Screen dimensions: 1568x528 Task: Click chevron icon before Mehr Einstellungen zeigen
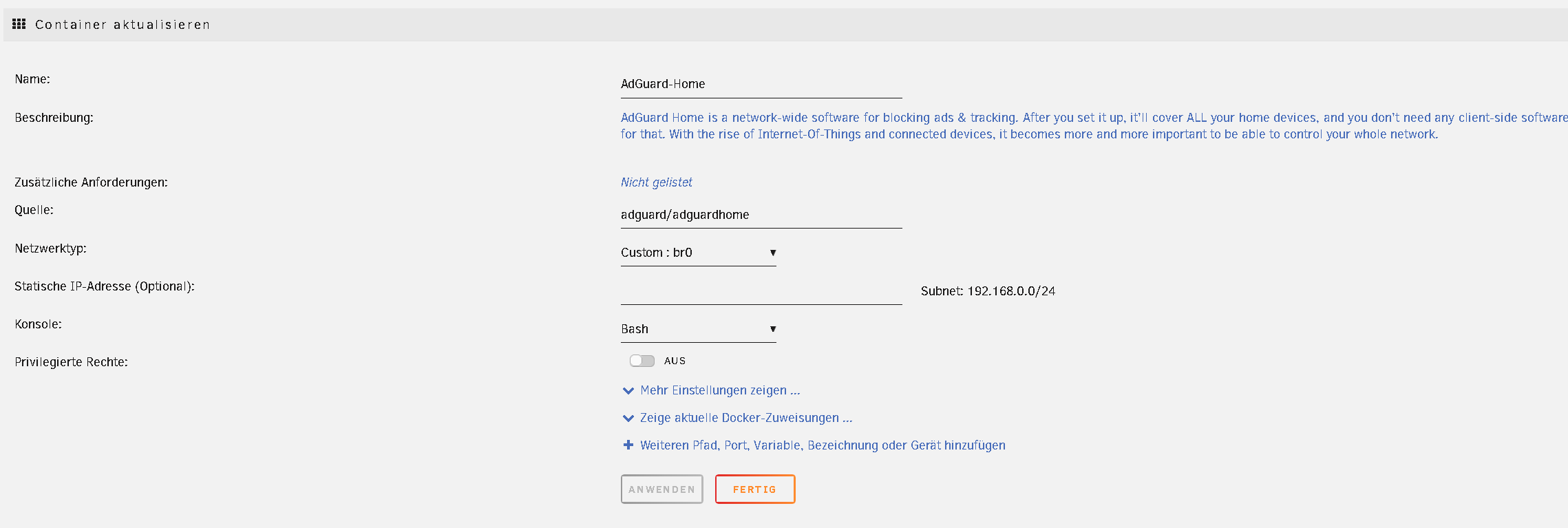click(x=628, y=391)
